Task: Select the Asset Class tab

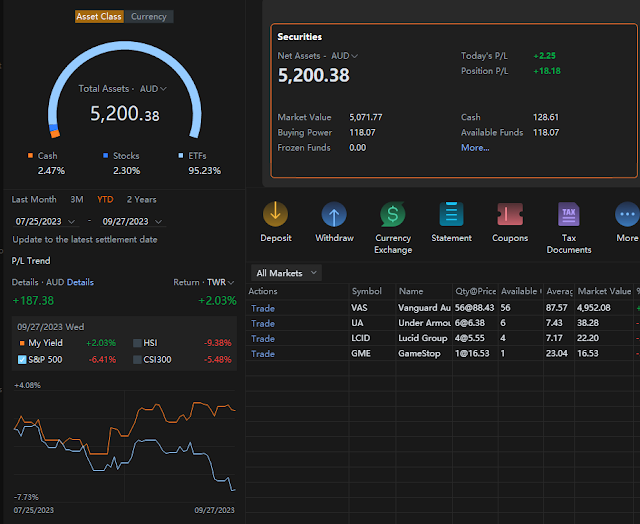Action: [x=99, y=17]
